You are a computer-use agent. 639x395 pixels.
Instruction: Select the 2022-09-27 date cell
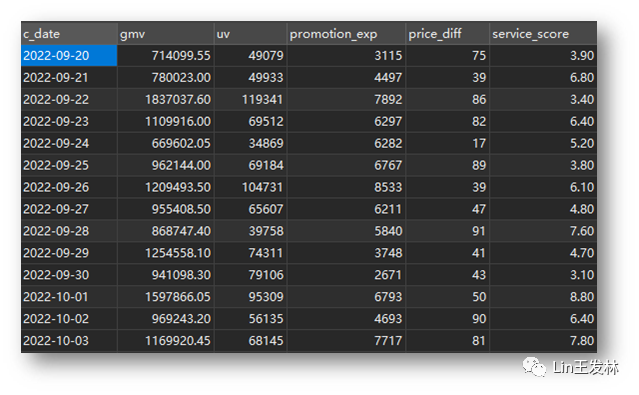pos(69,209)
